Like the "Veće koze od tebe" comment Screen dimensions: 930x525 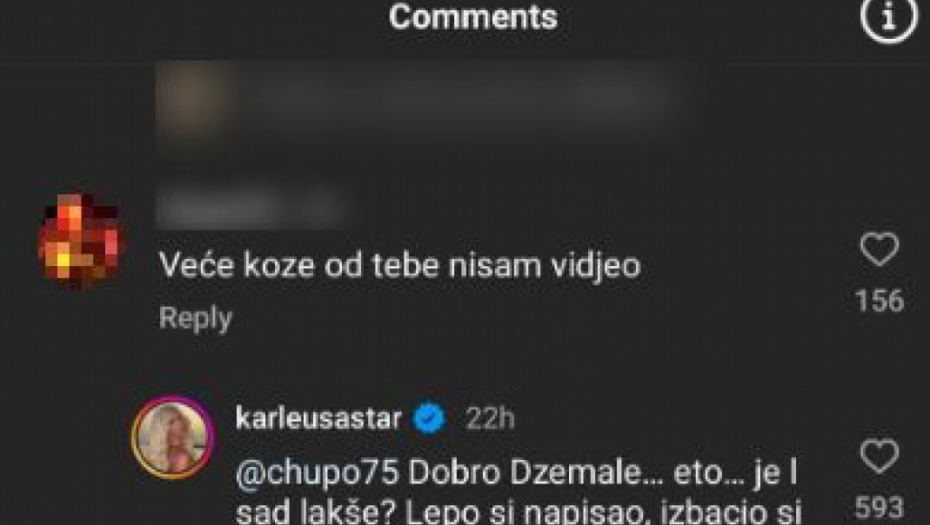[x=880, y=249]
